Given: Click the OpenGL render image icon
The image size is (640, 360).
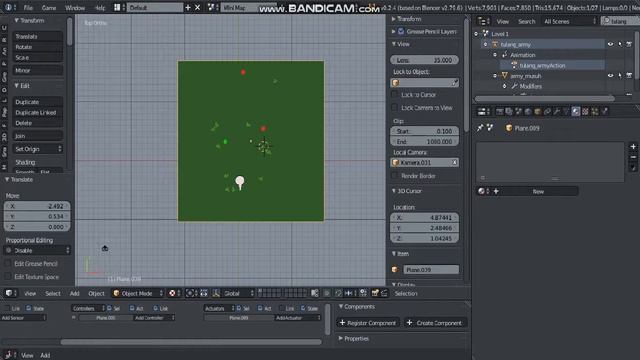Looking at the screenshot, I should coord(375,293).
